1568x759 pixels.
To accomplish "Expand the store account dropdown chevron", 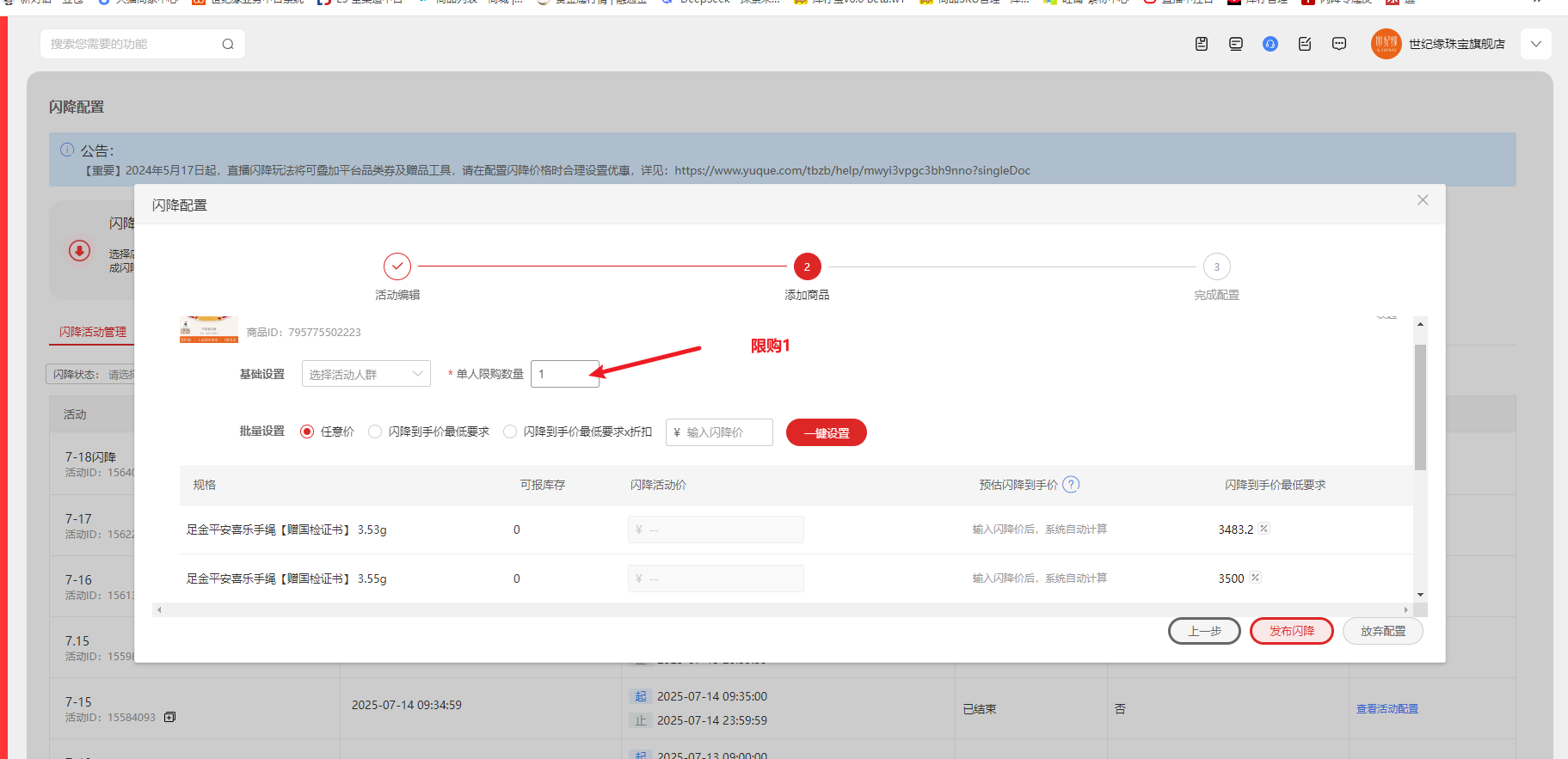I will tap(1535, 44).
